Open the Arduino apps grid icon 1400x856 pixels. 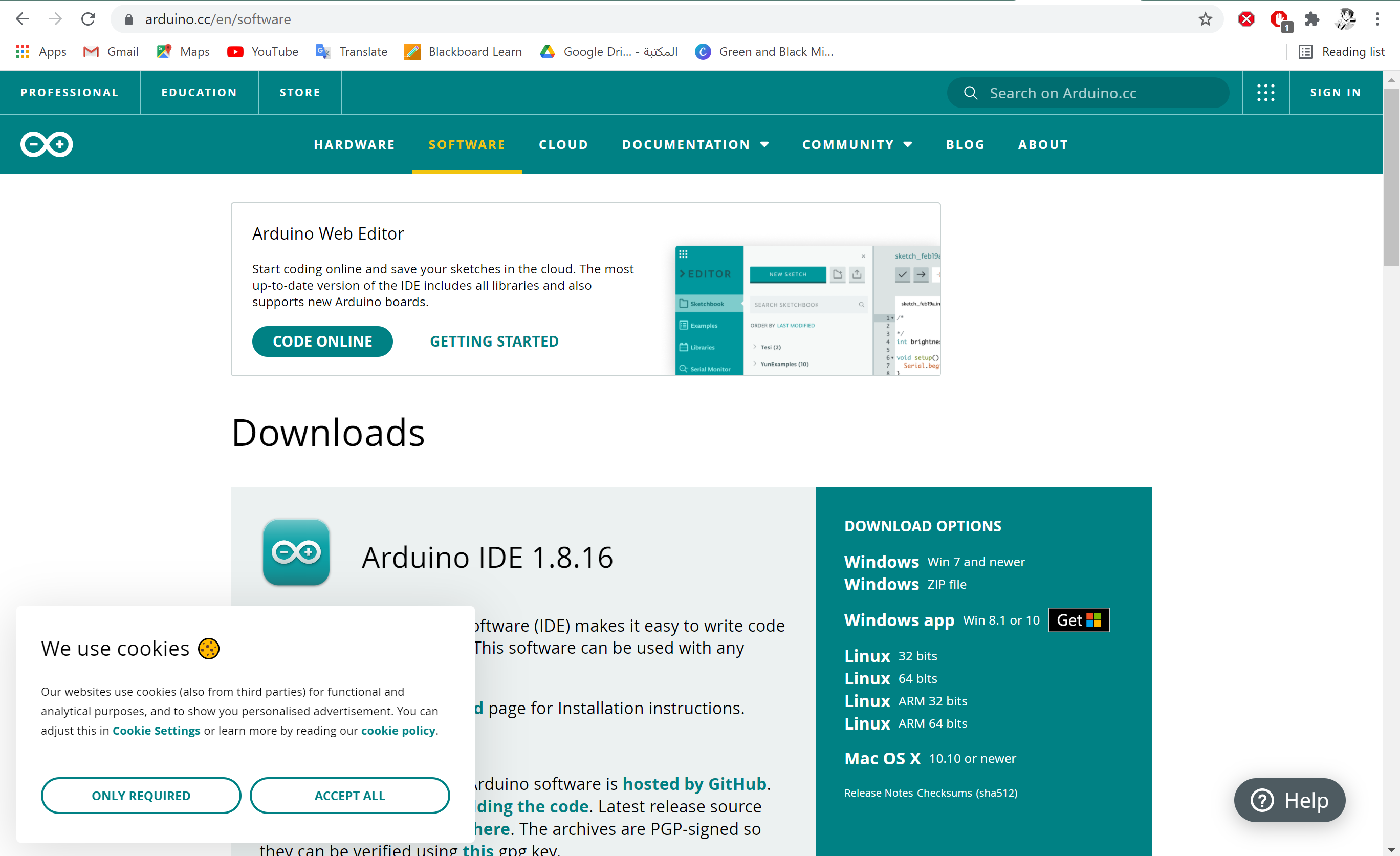(1265, 93)
